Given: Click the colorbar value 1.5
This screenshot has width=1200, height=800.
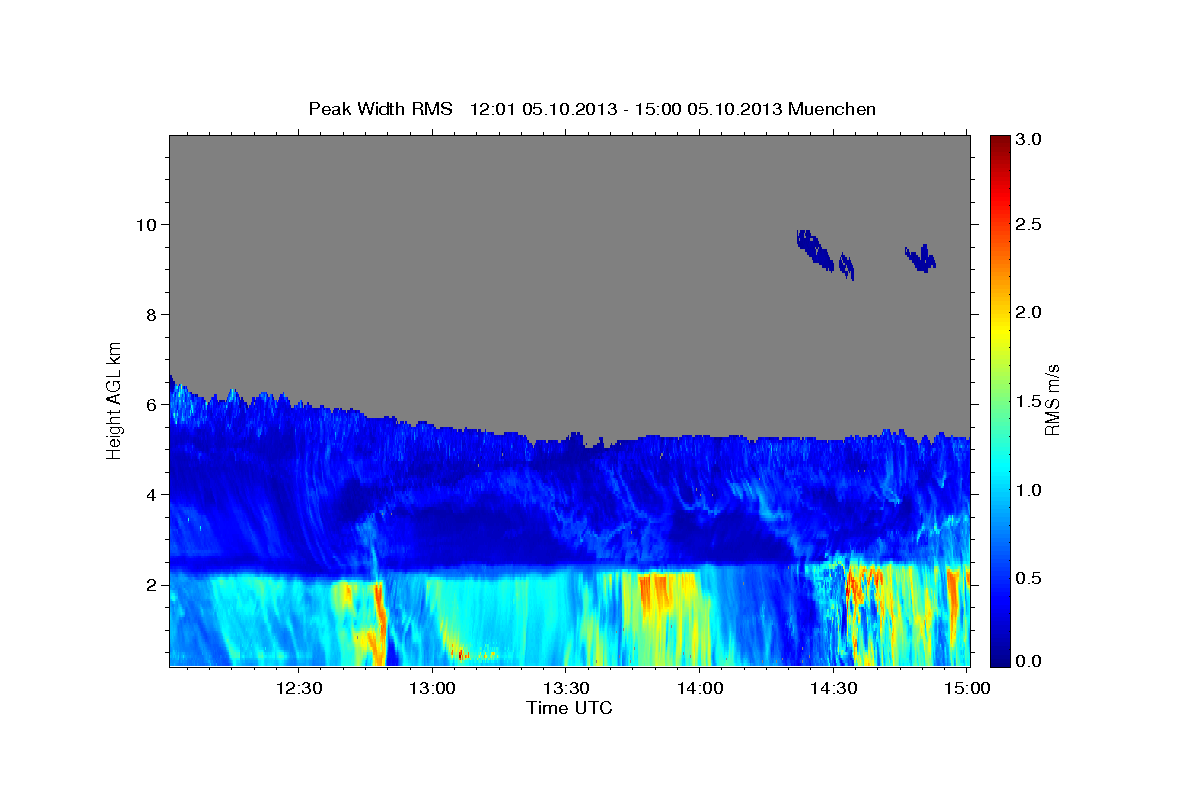Looking at the screenshot, I should (x=1031, y=401).
